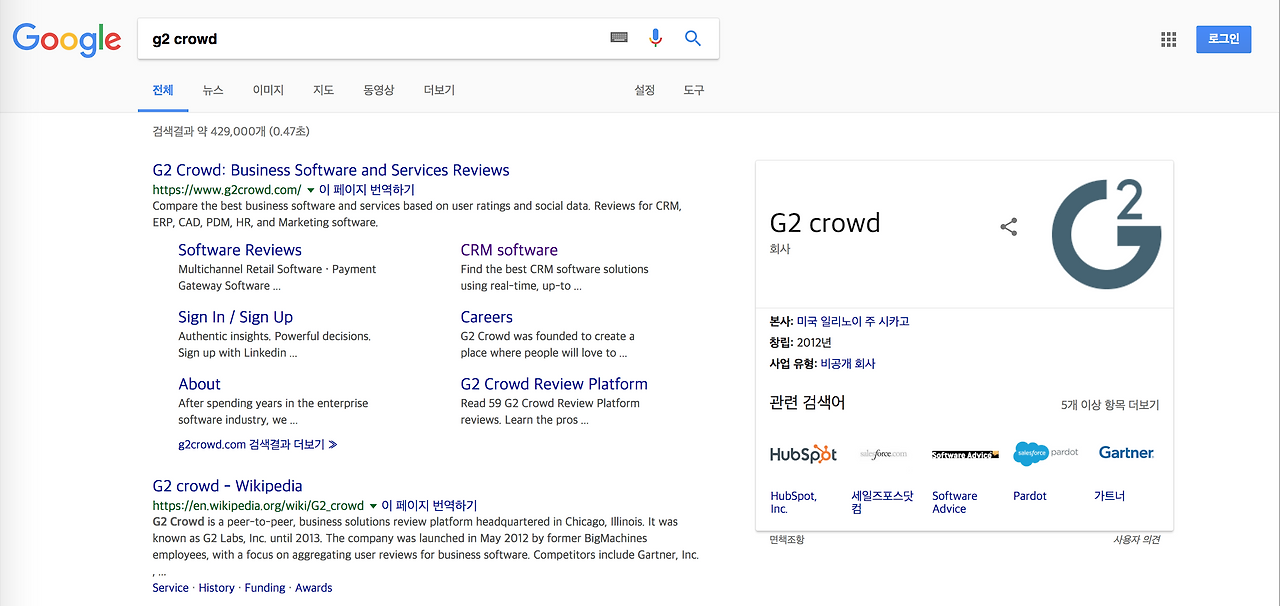The image size is (1280, 606).
Task: Switch to the 동영상 tab
Action: [x=379, y=90]
